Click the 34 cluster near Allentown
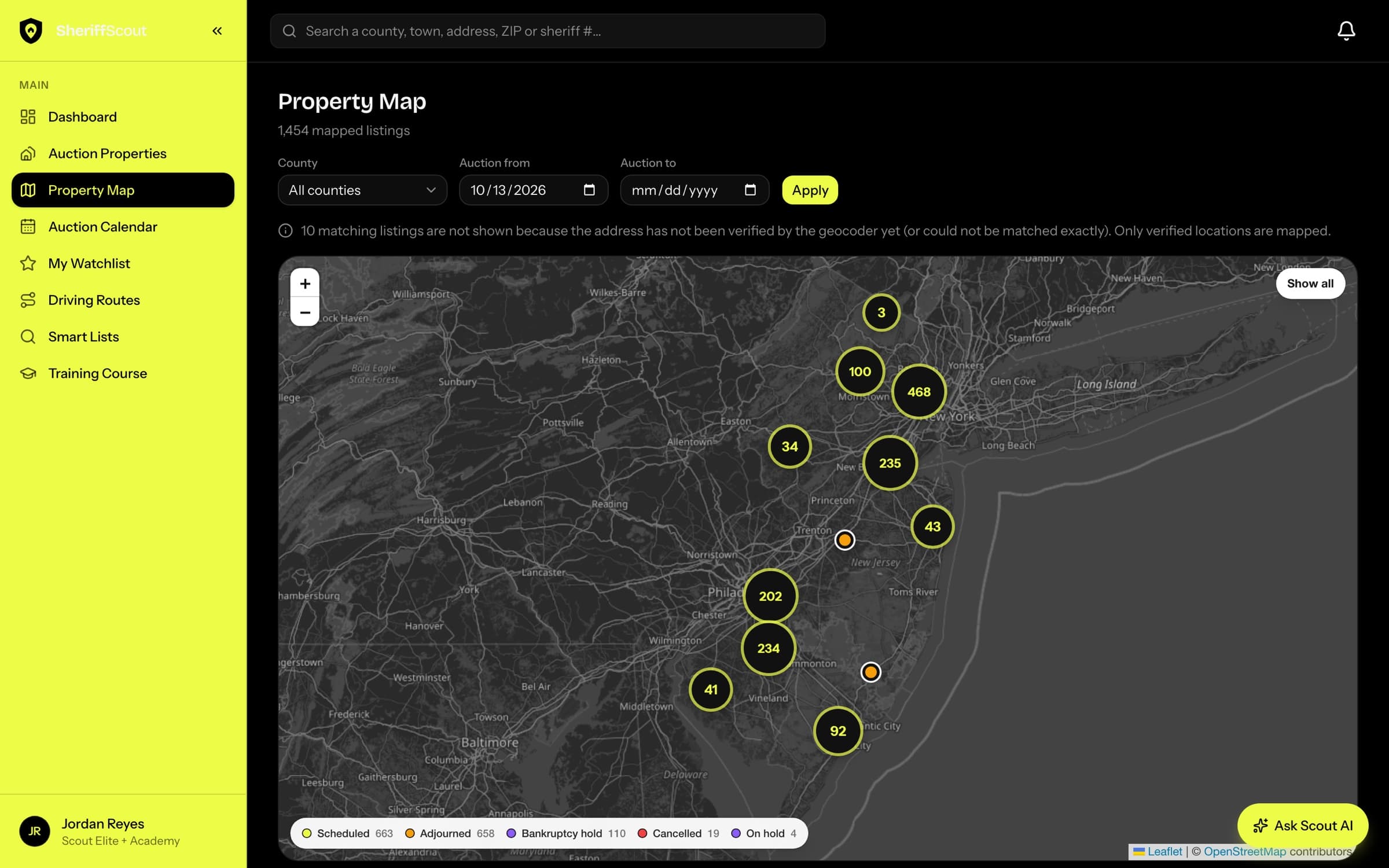1389x868 pixels. [790, 447]
